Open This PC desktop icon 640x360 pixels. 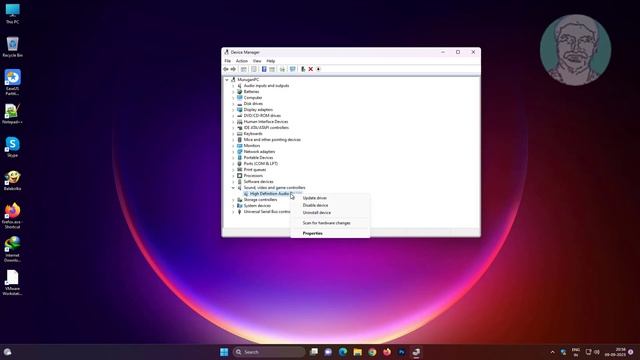pyautogui.click(x=12, y=13)
